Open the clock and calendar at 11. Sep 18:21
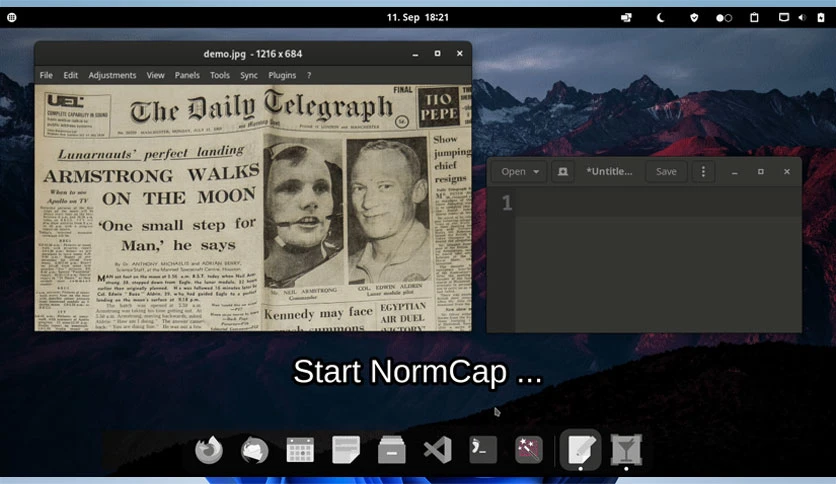The width and height of the screenshot is (836, 484). (418, 18)
